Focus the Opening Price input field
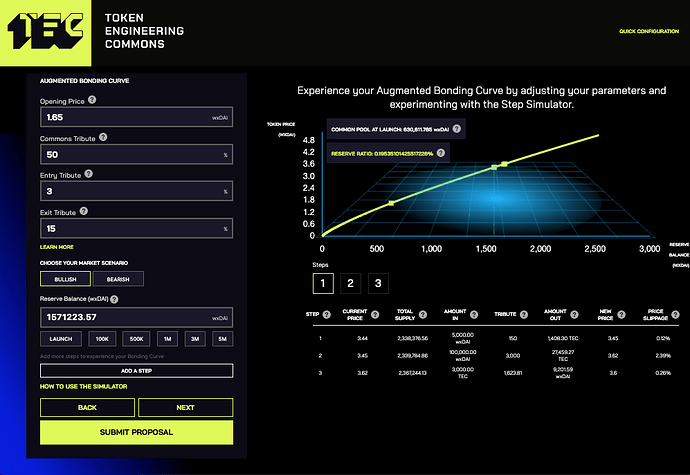 [136, 117]
